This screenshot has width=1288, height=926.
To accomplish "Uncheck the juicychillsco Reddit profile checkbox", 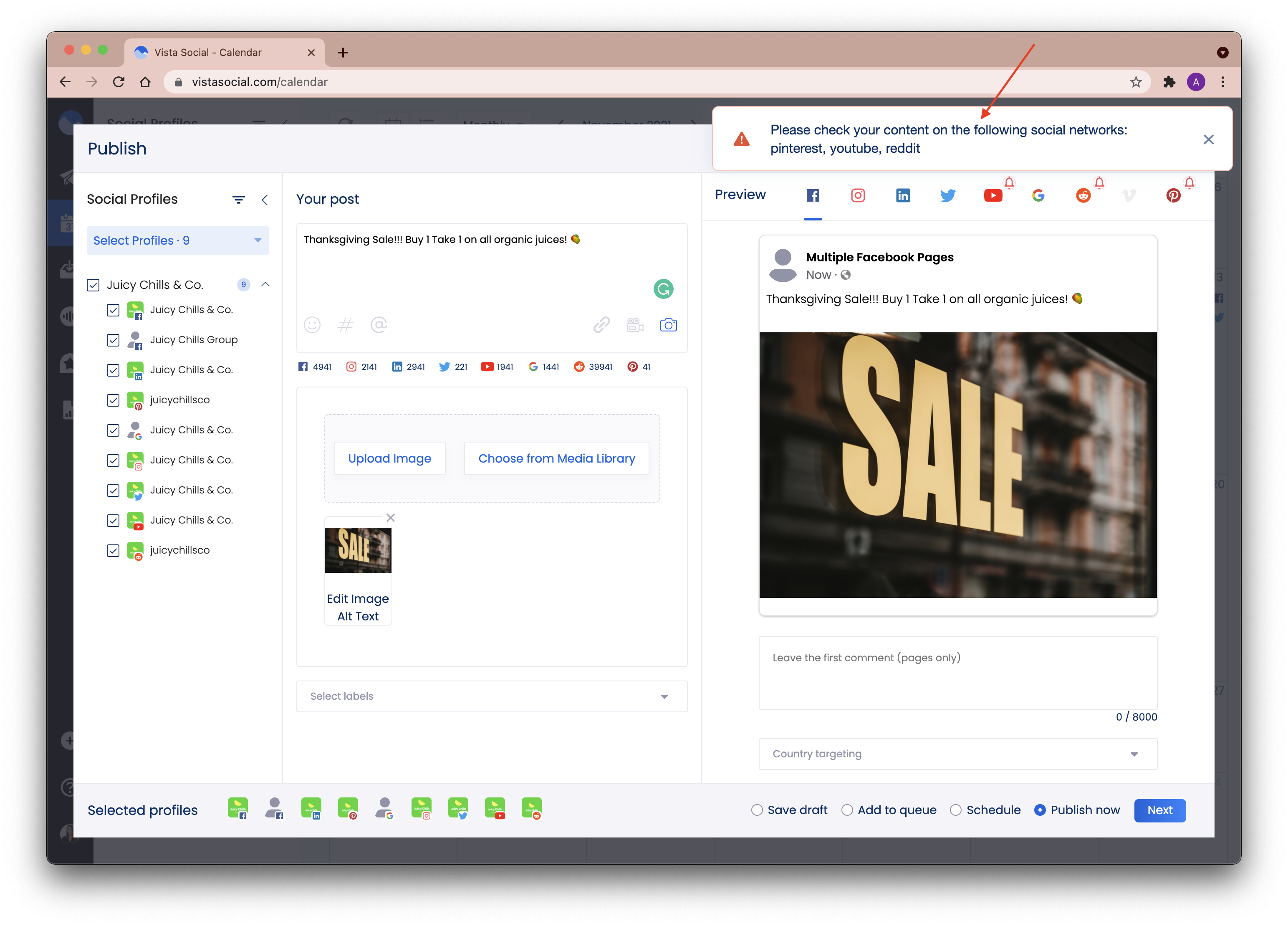I will pyautogui.click(x=113, y=551).
